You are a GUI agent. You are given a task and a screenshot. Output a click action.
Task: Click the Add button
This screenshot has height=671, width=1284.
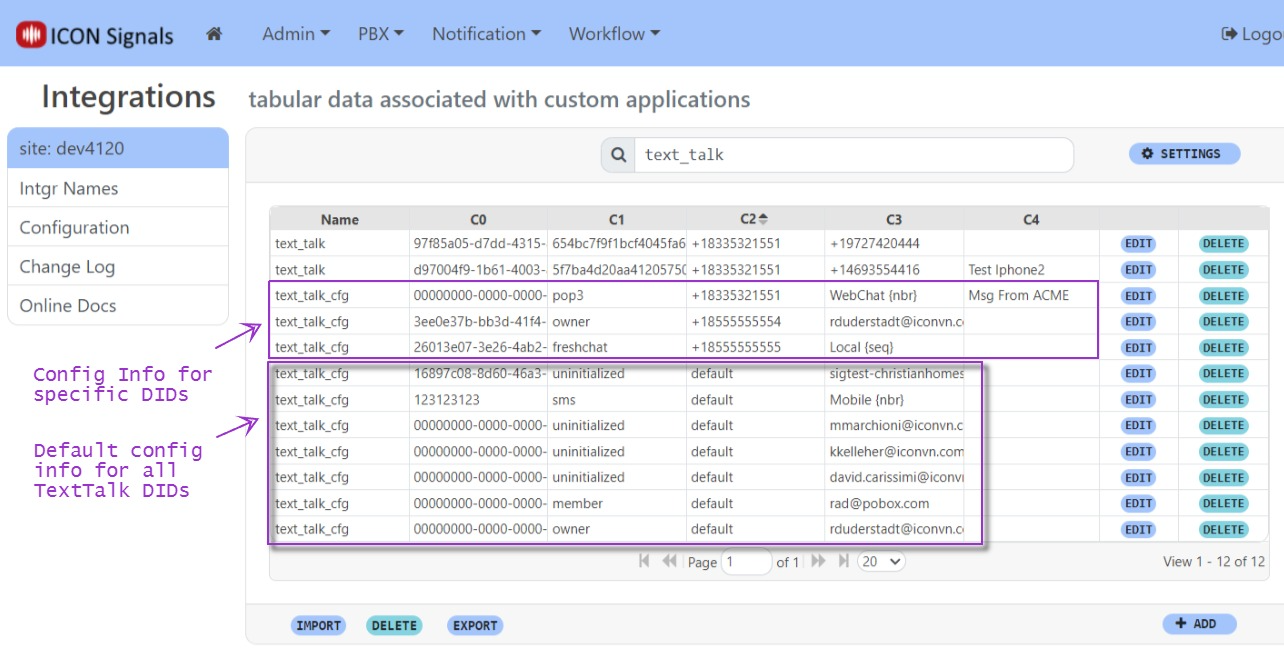coord(1198,624)
